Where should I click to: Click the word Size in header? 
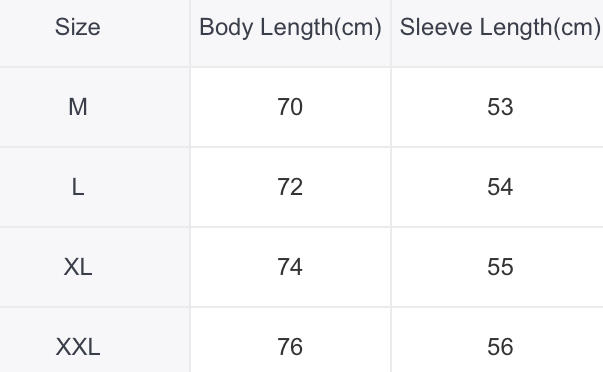(78, 27)
